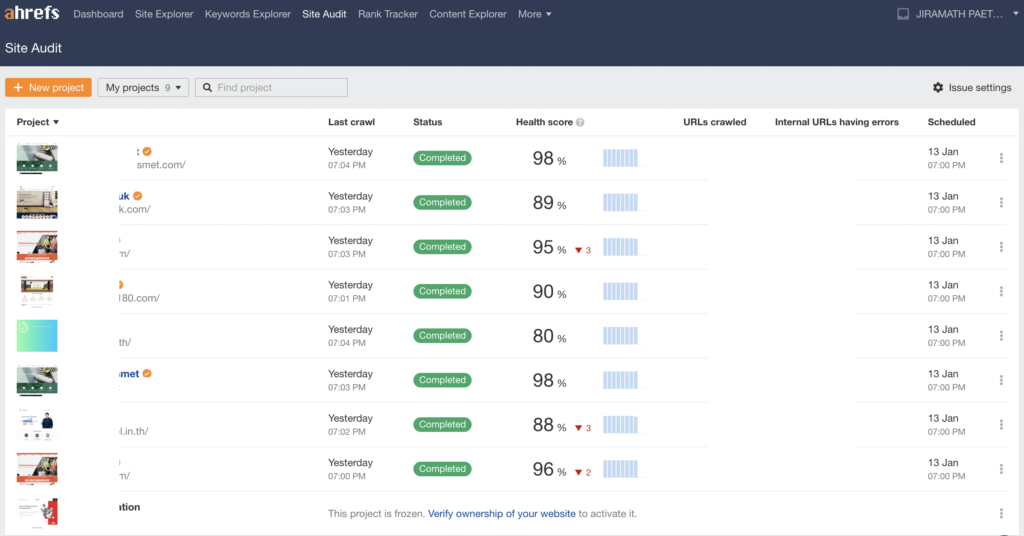The width and height of the screenshot is (1024, 536).
Task: Click the Issue settings gear icon
Action: (x=938, y=87)
